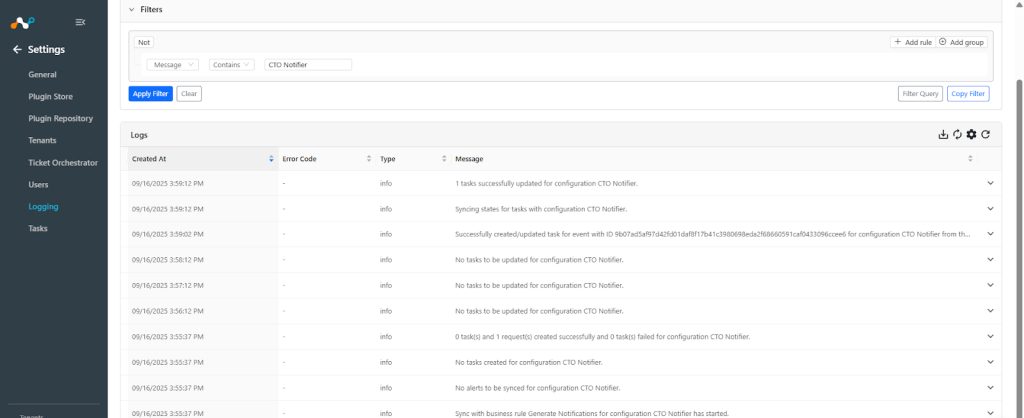This screenshot has width=1024, height=418.
Task: Expand the '0 task(s) and 1 request(s)' log row
Action: (x=991, y=336)
